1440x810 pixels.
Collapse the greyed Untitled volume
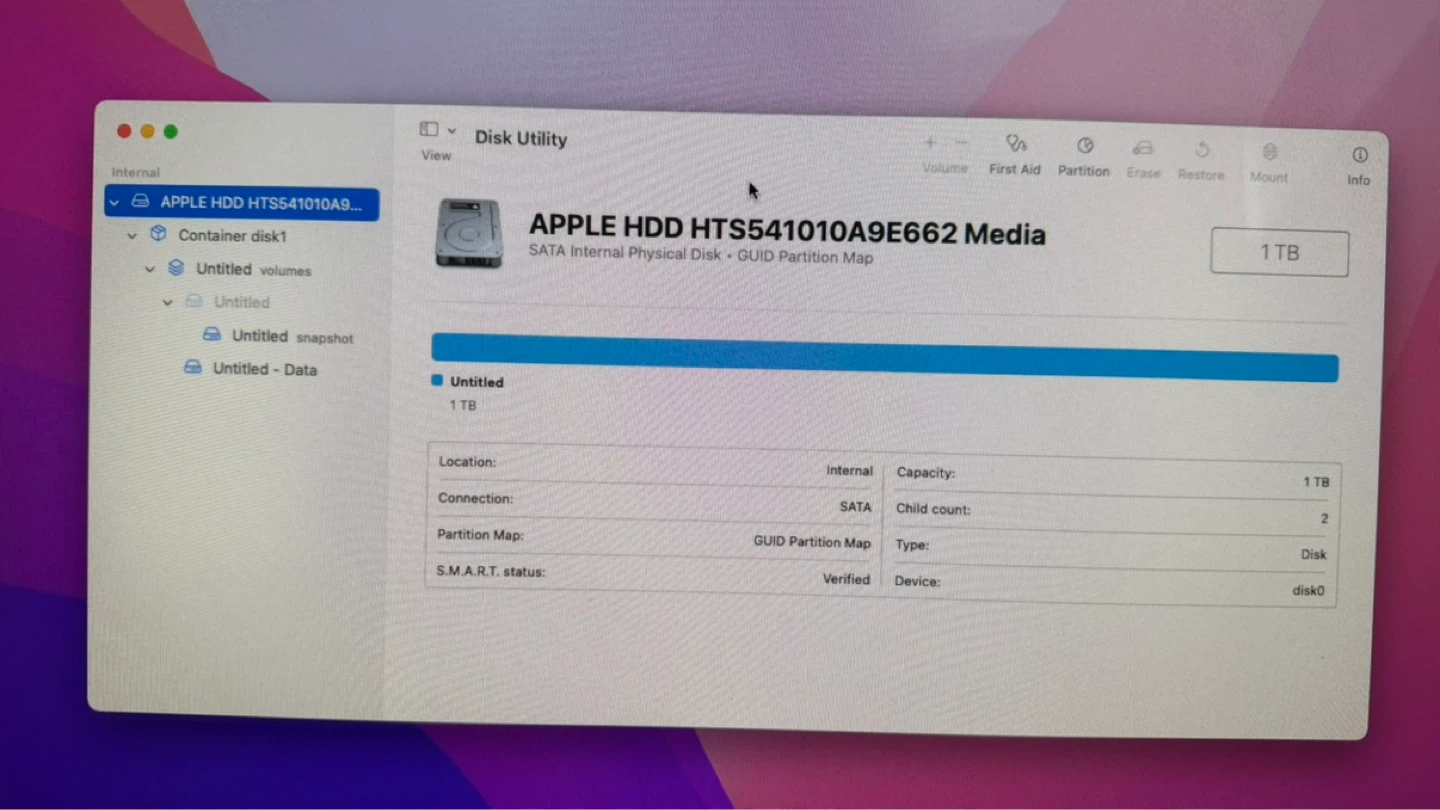(168, 302)
